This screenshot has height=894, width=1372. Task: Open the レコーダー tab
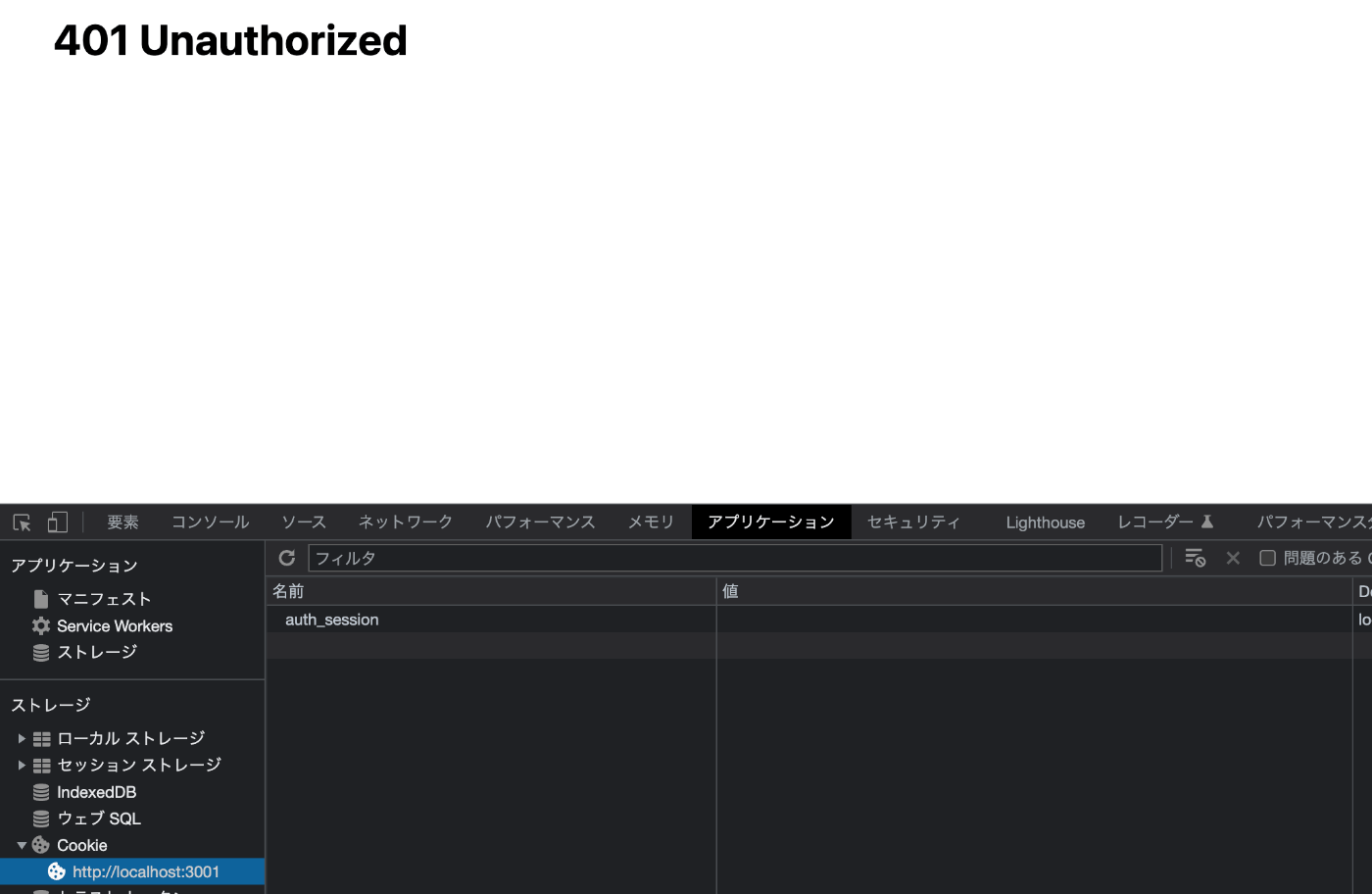click(x=1165, y=522)
